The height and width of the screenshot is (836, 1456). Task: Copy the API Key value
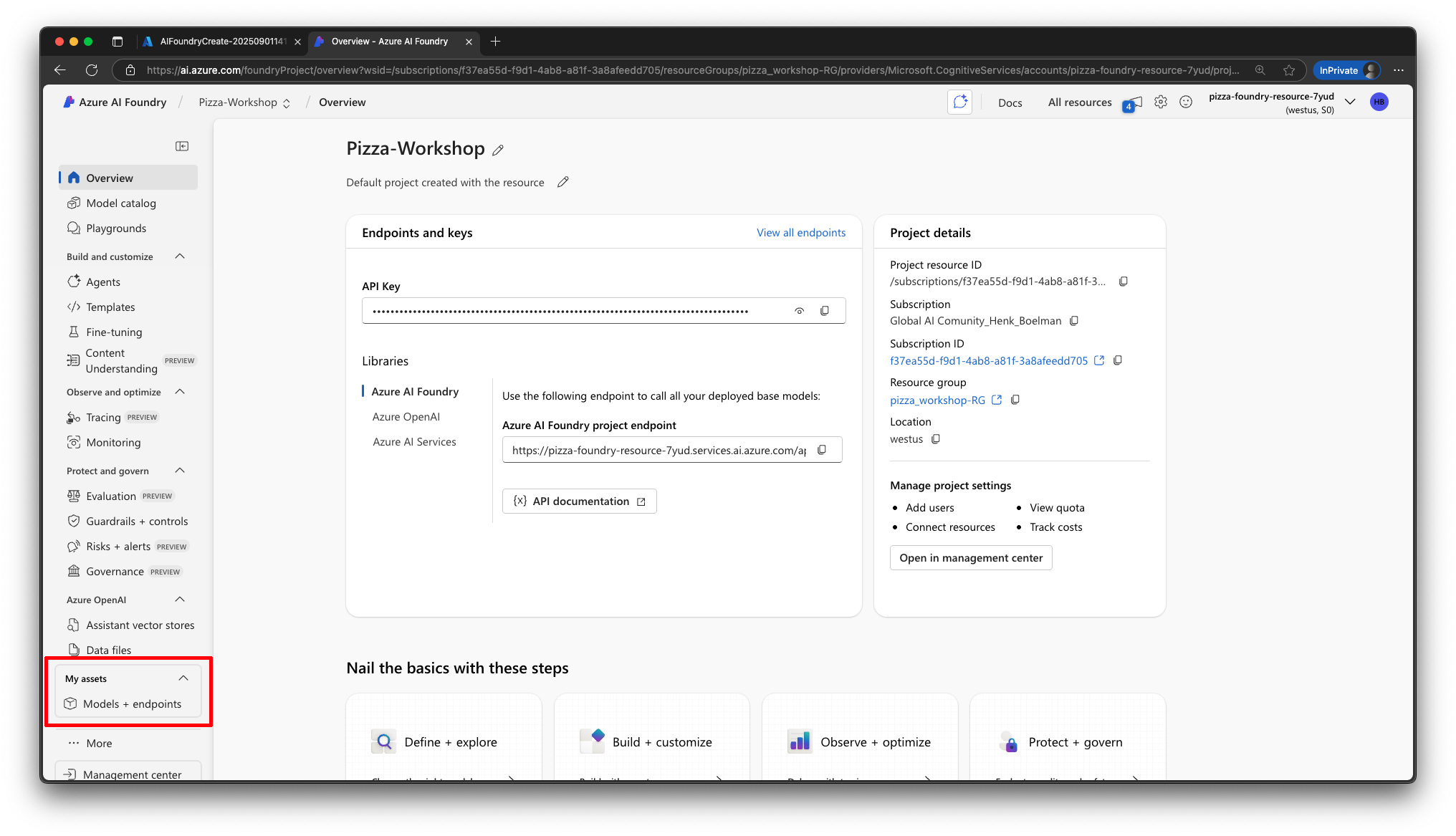pyautogui.click(x=825, y=311)
